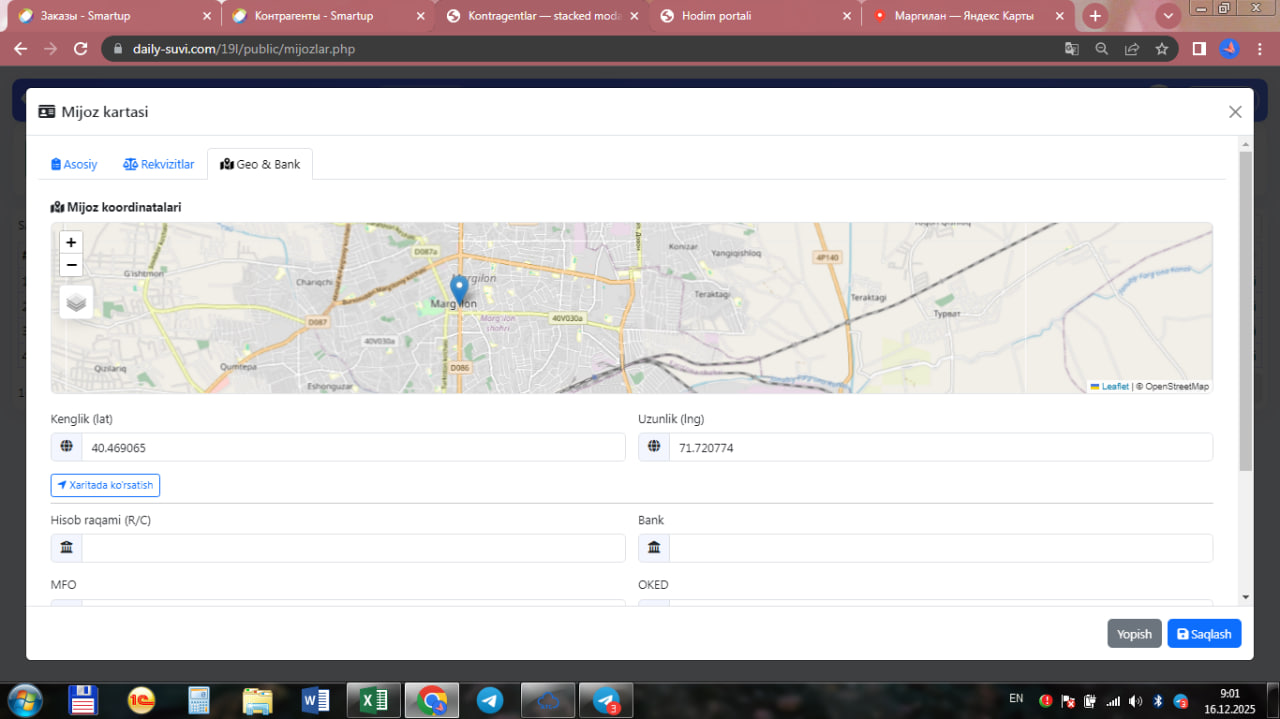Click the modal's vertical scrollbar down arrow
This screenshot has width=1280, height=719.
[1245, 597]
